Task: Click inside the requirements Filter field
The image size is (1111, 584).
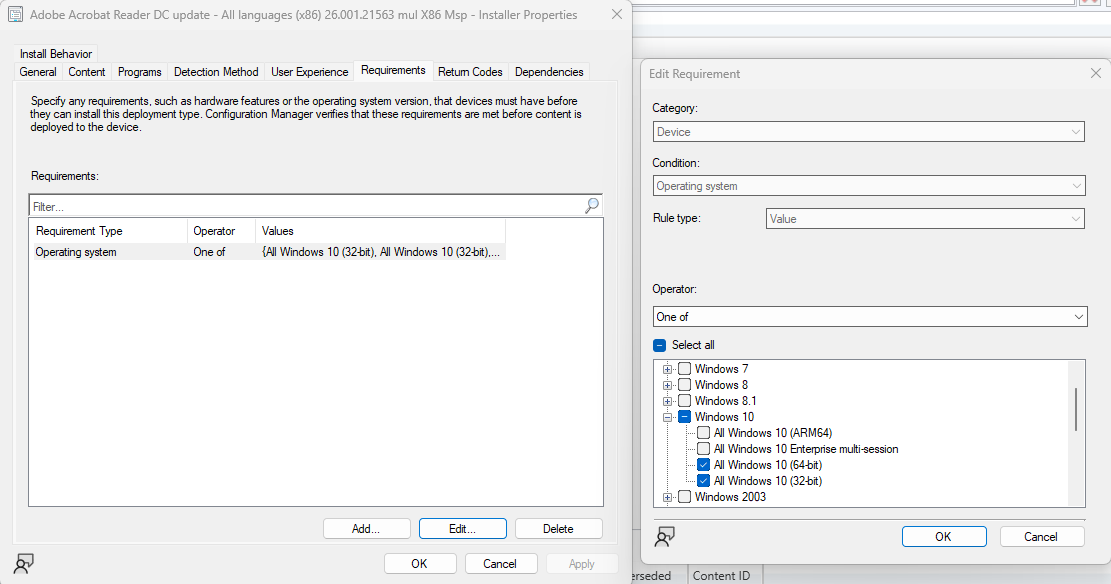Action: 305,206
